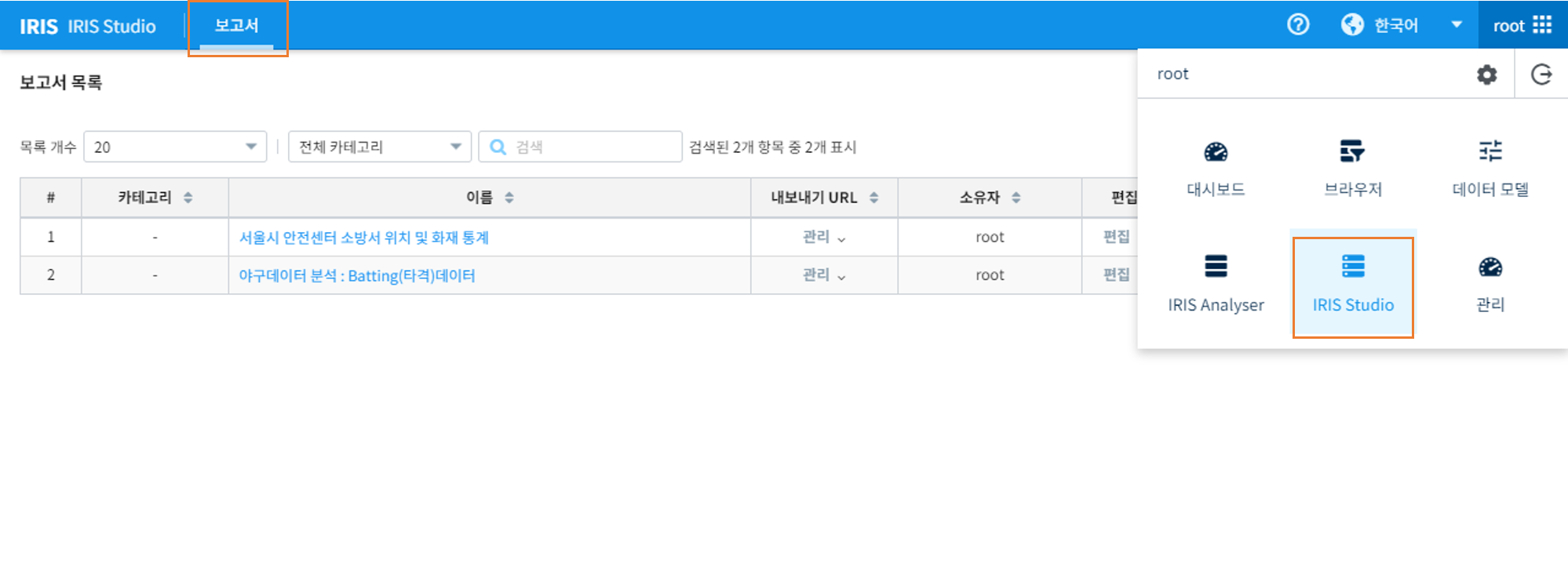
Task: Open 서울시 안전센터 소방서 위치 및 화재 통계 report
Action: (364, 237)
